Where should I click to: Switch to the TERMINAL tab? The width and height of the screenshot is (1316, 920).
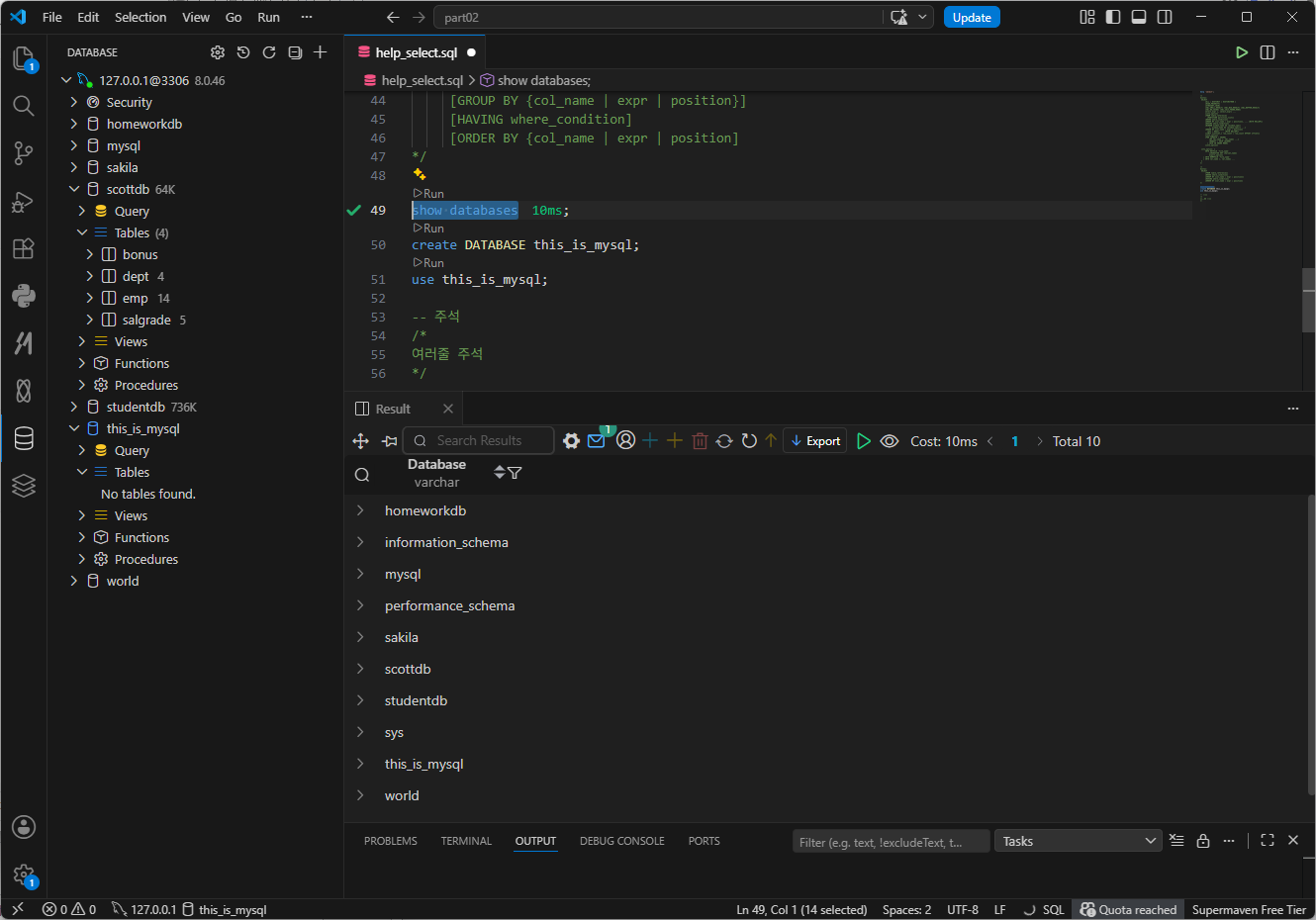coord(466,841)
